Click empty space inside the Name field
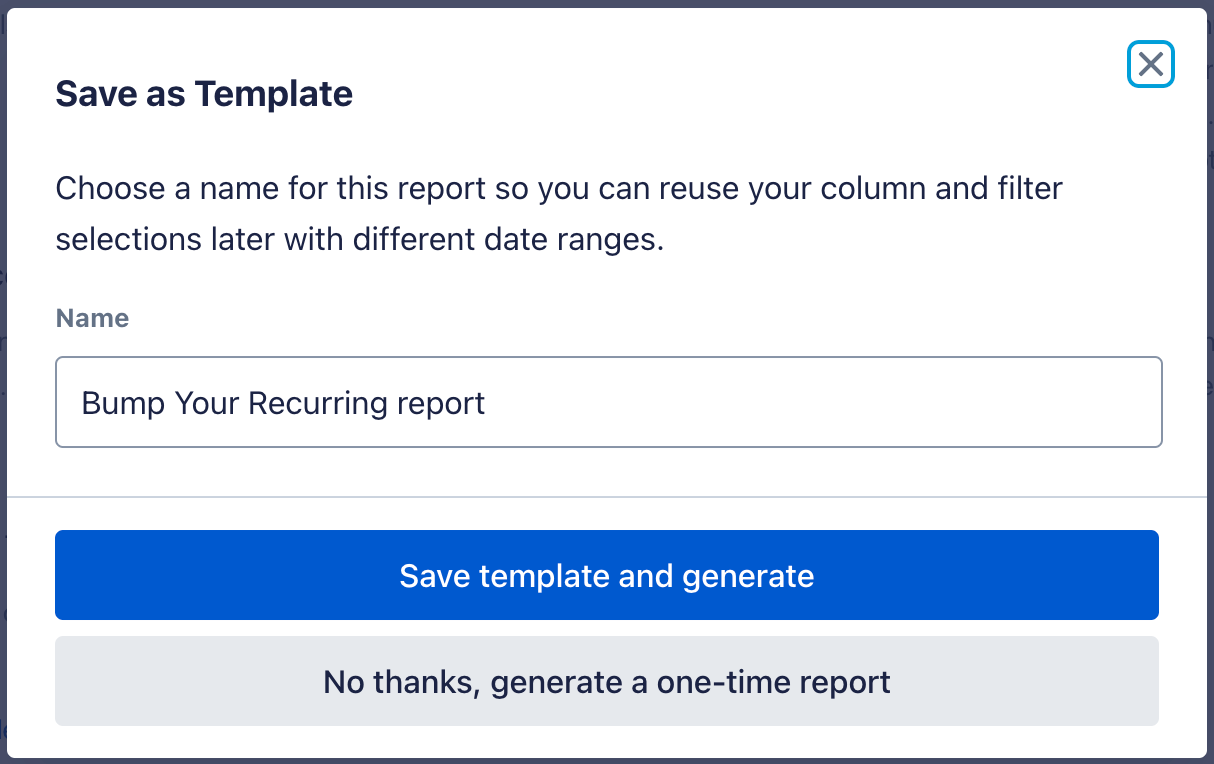Image resolution: width=1214 pixels, height=764 pixels. pyautogui.click(x=820, y=403)
